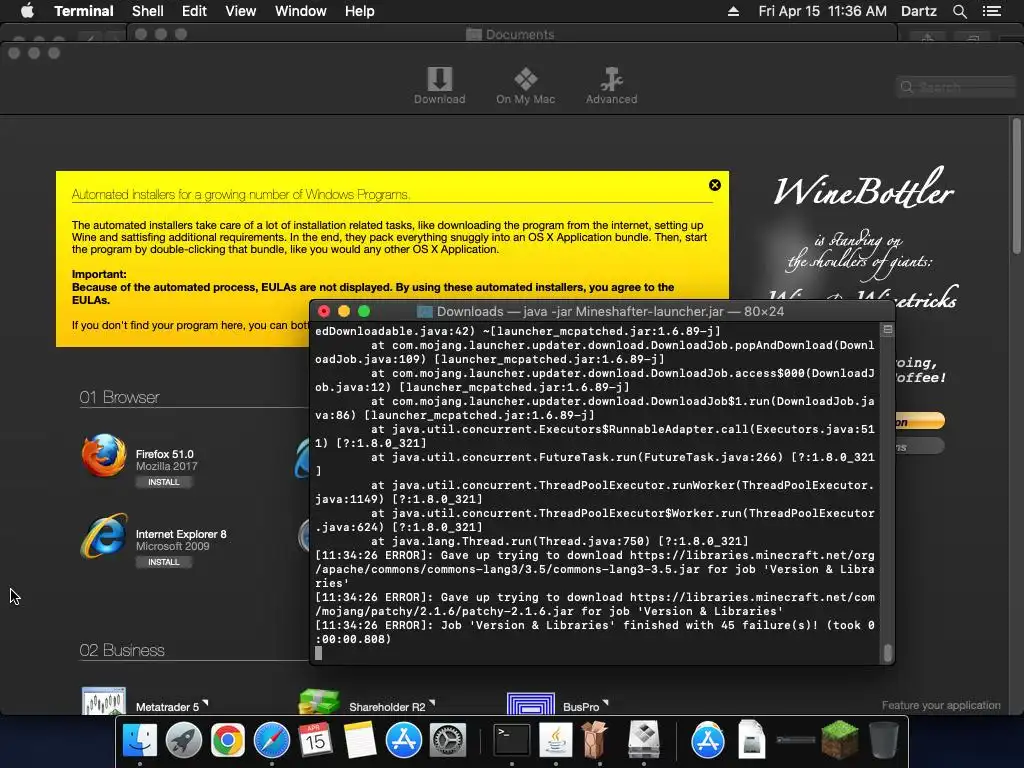The image size is (1024, 768).
Task: Click the 01 Browser section heading
Action: 119,397
